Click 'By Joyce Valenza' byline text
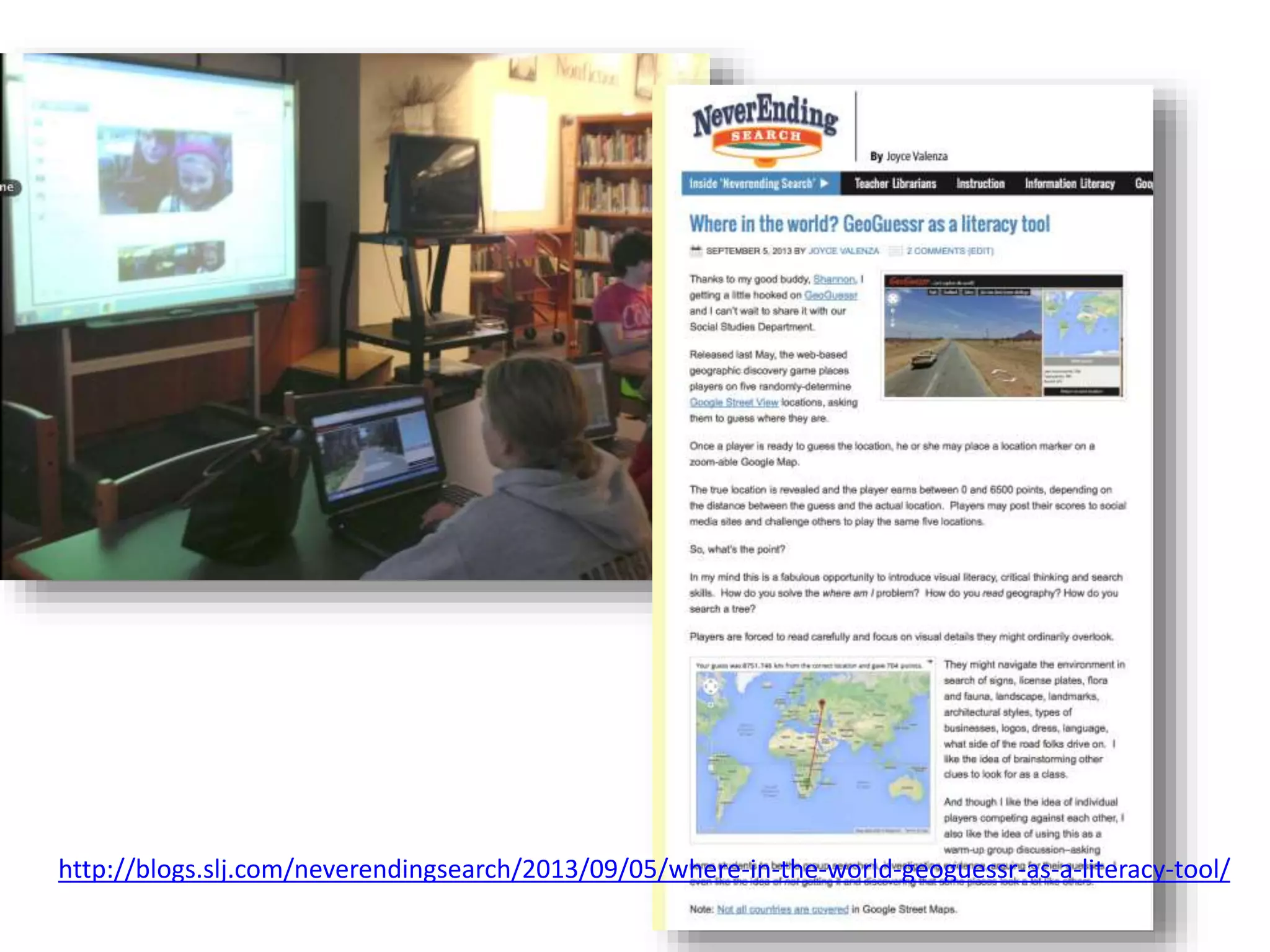The height and width of the screenshot is (952, 1270). (x=908, y=156)
